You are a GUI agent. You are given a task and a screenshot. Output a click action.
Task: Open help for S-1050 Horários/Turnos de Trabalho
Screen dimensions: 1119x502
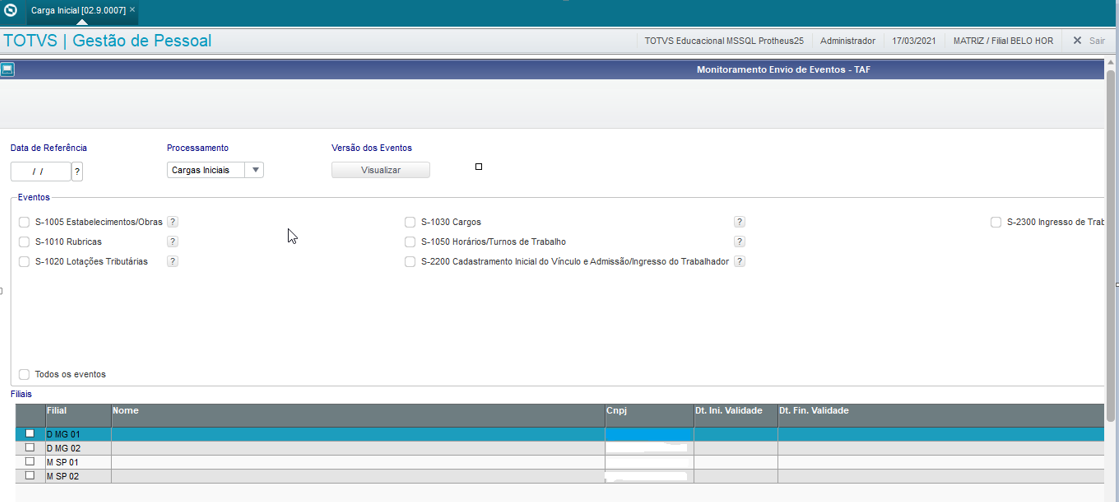(x=740, y=241)
